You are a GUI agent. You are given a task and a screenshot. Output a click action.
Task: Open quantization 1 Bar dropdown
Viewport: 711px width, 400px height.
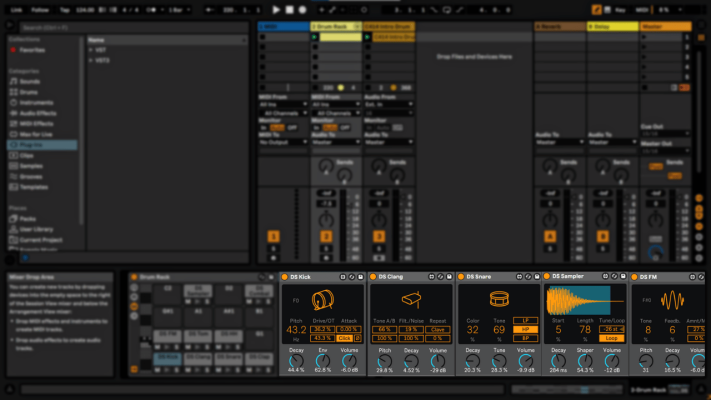click(179, 10)
